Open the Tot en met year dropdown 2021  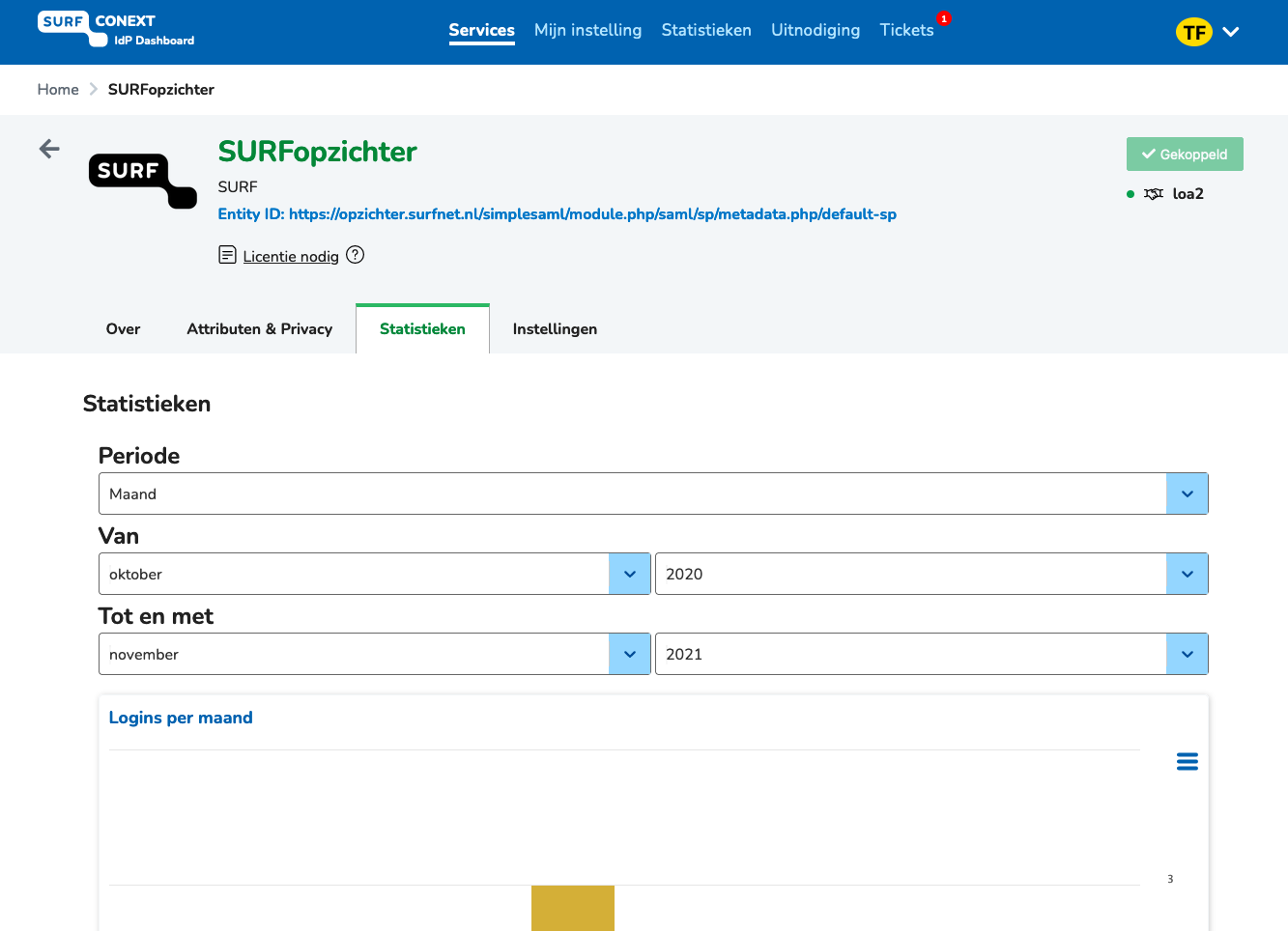point(931,654)
